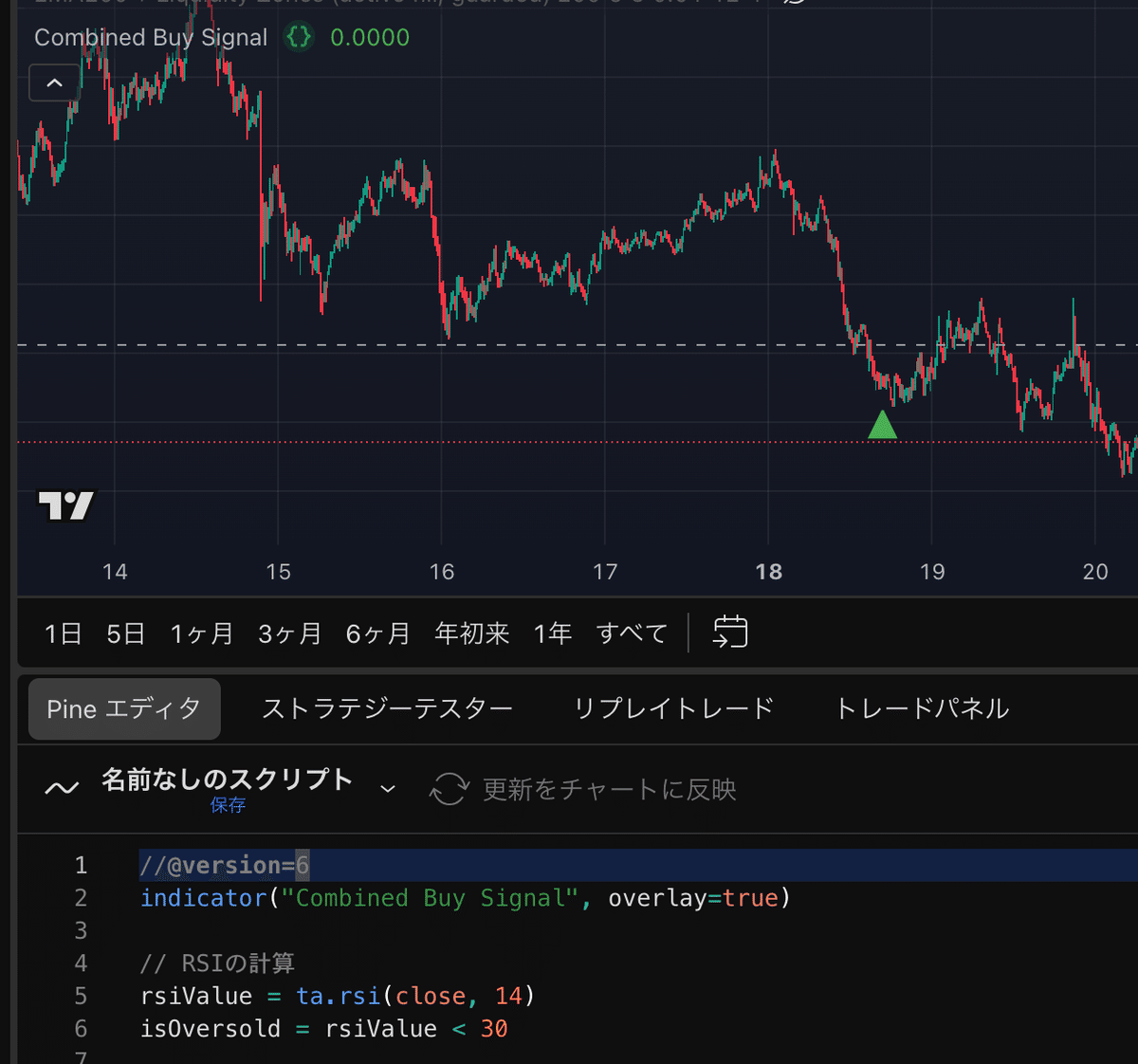Set chart range to 年初来
Image resolution: width=1138 pixels, height=1064 pixels.
(x=472, y=633)
